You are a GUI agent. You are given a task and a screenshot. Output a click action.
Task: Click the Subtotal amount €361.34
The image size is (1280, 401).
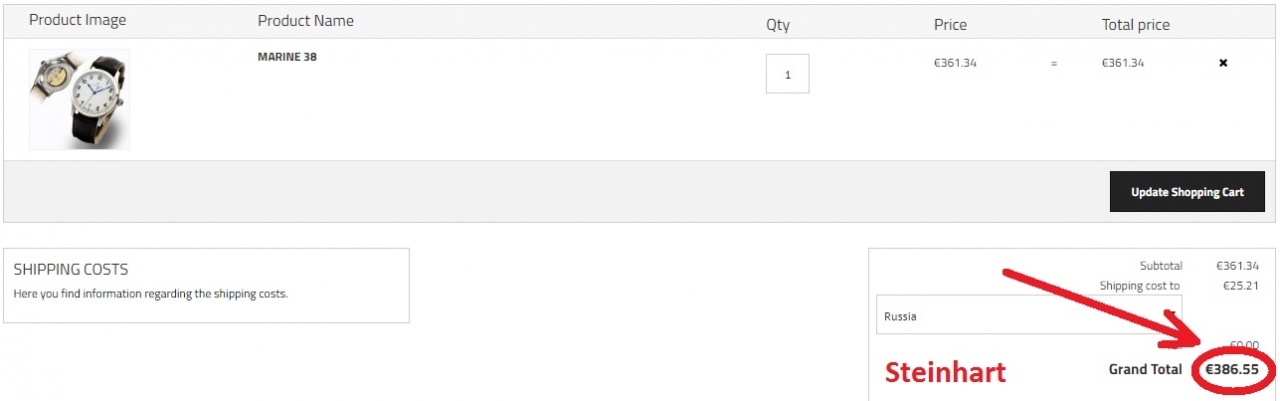pos(1237,266)
